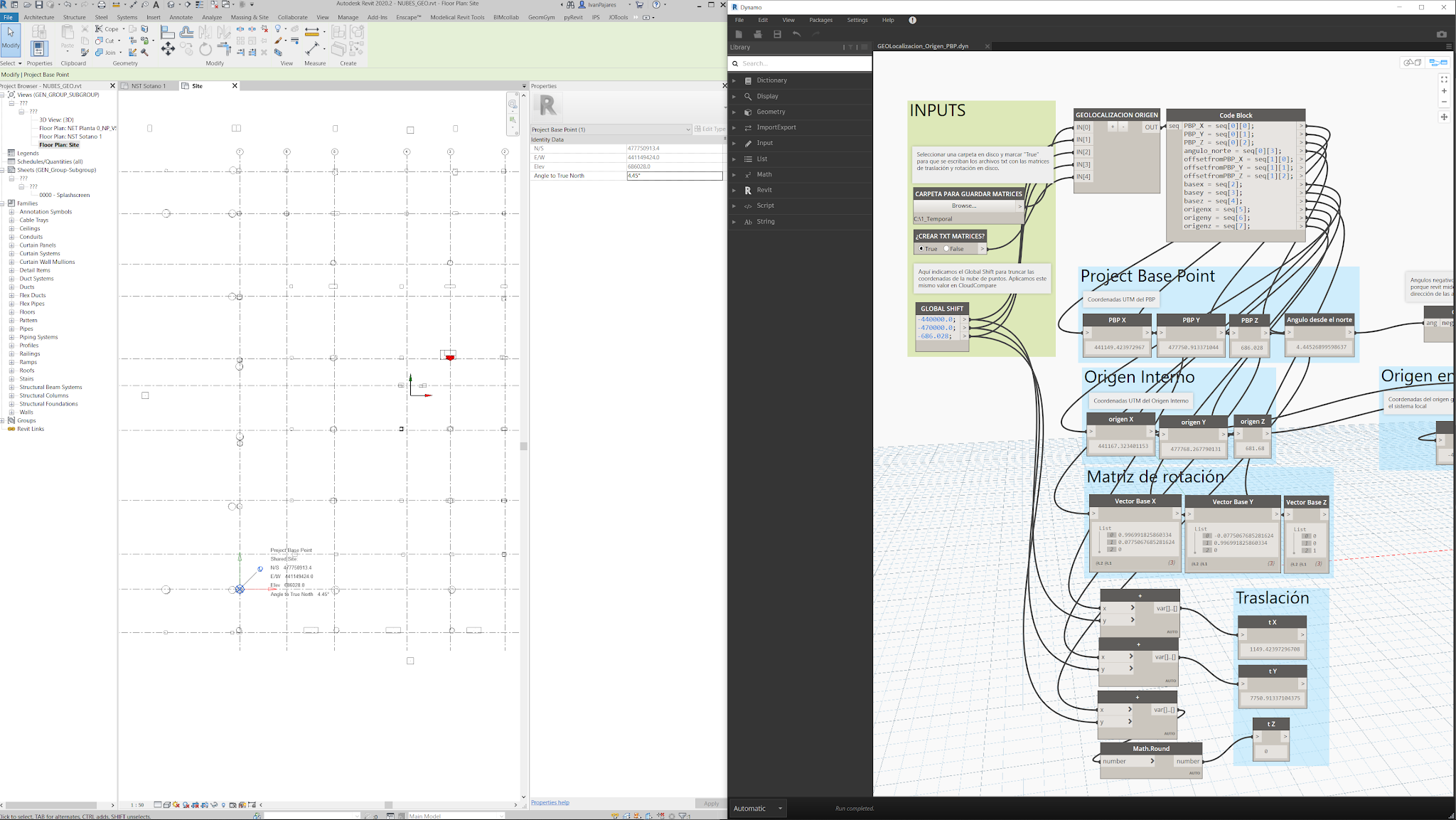Click the vertical scrollbar thumb of Revit site view
The height and width of the screenshot is (820, 1456).
pos(524,446)
